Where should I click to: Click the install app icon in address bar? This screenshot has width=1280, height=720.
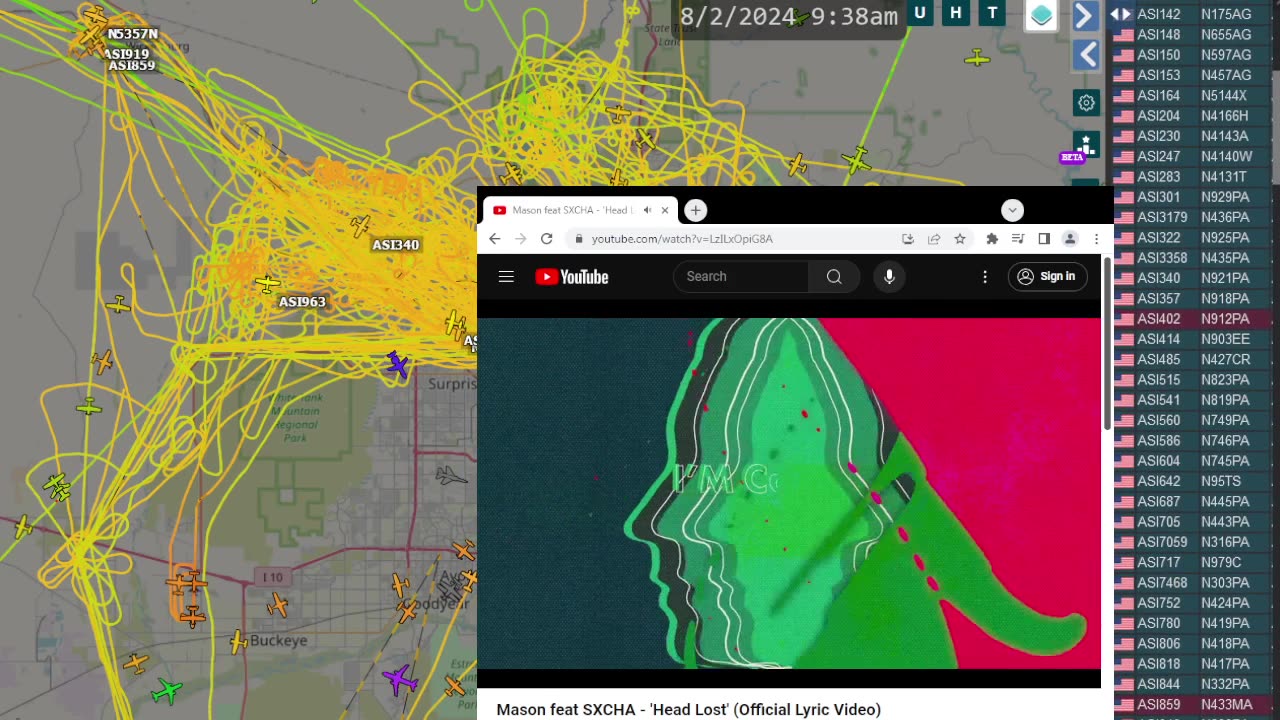[908, 239]
